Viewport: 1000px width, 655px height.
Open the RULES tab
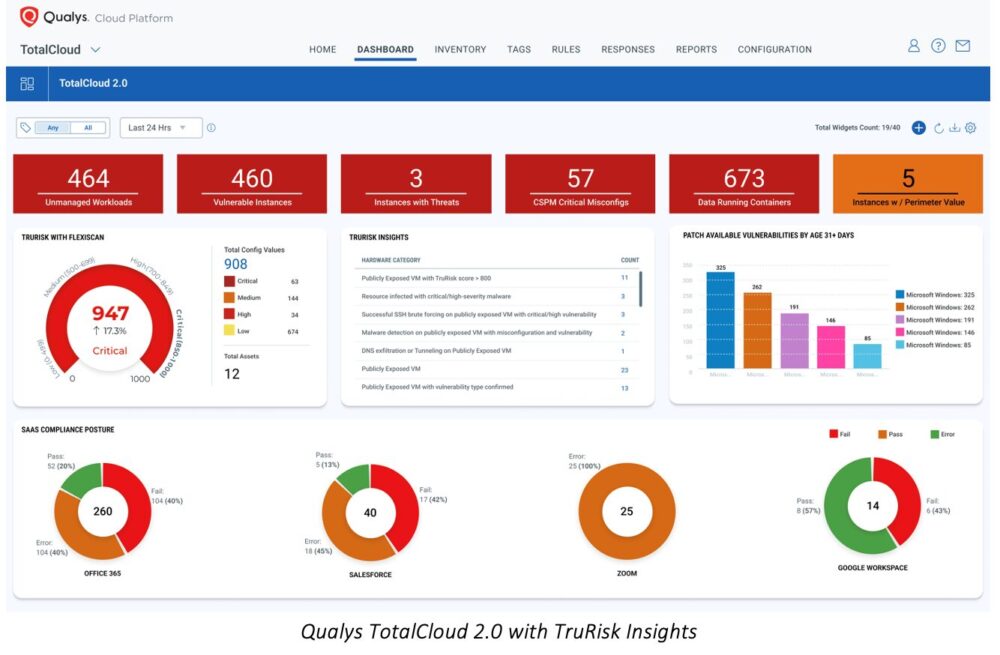[566, 49]
